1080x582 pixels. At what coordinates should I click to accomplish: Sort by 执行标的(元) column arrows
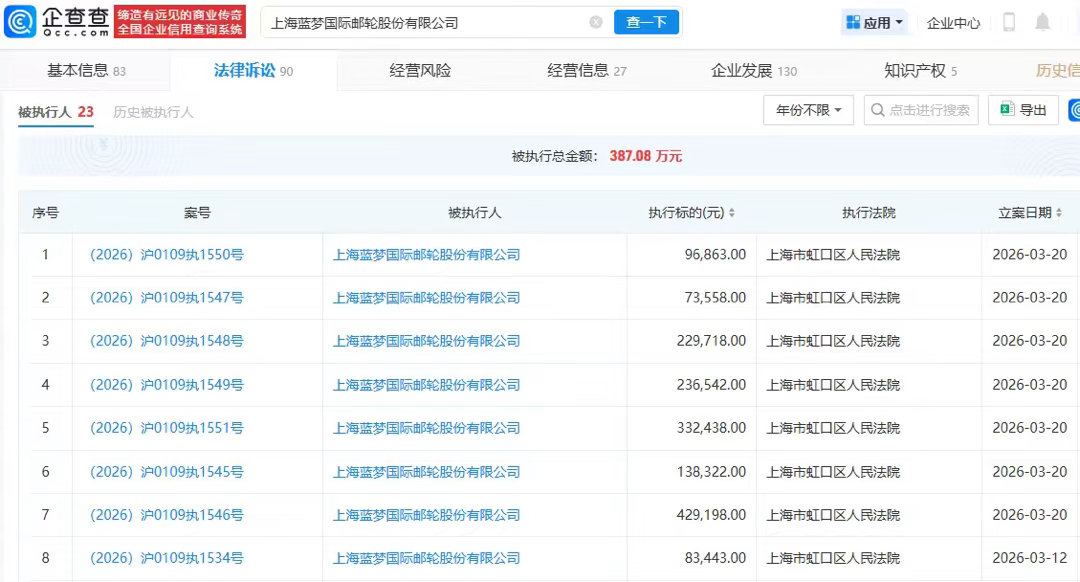click(x=732, y=213)
